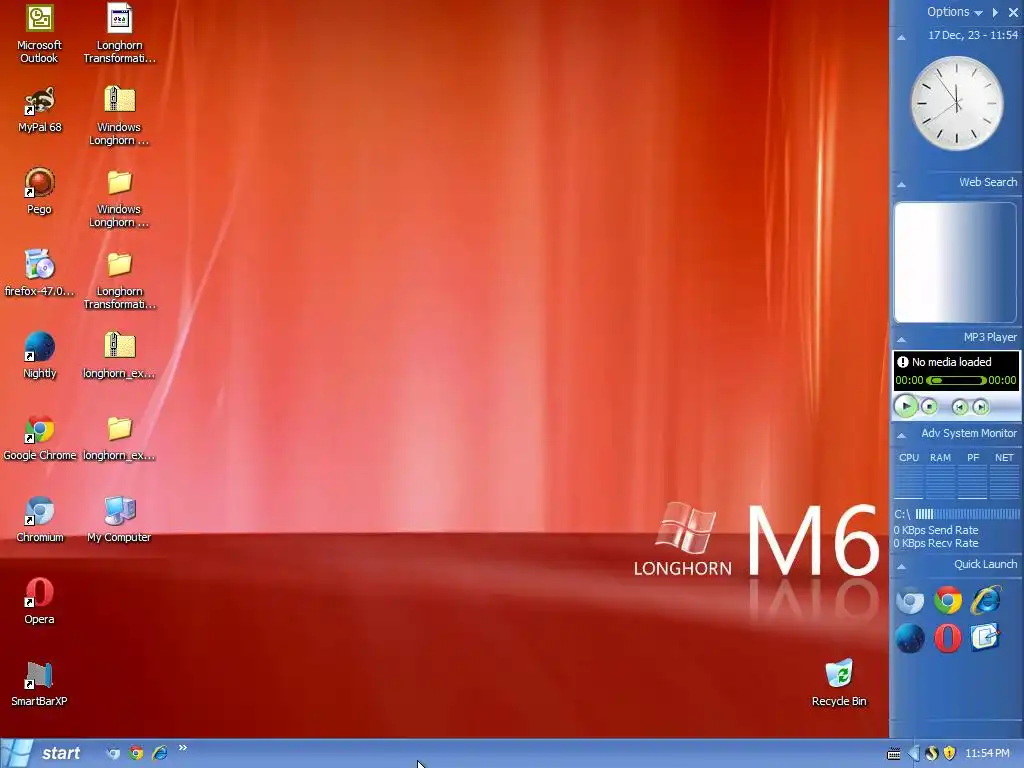Launch Internet Explorer from sidebar Quick Launch
The height and width of the screenshot is (768, 1024).
tap(985, 600)
